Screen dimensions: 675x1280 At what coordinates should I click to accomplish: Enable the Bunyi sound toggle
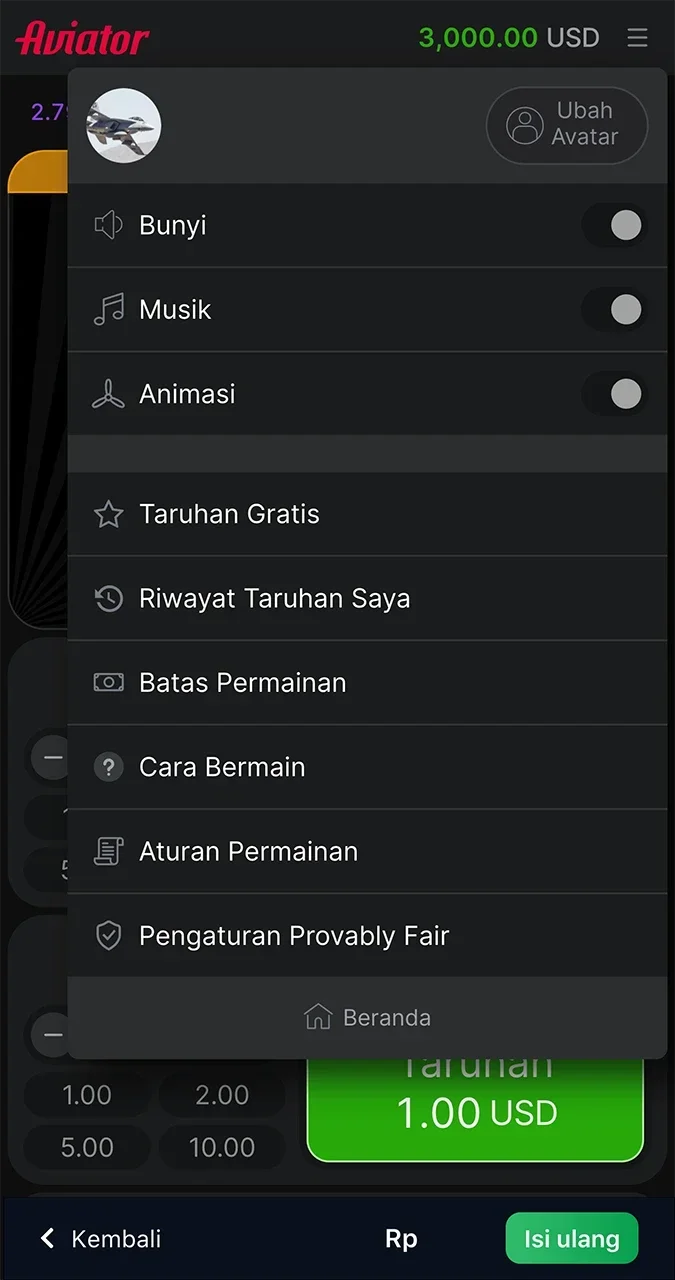pyautogui.click(x=614, y=225)
